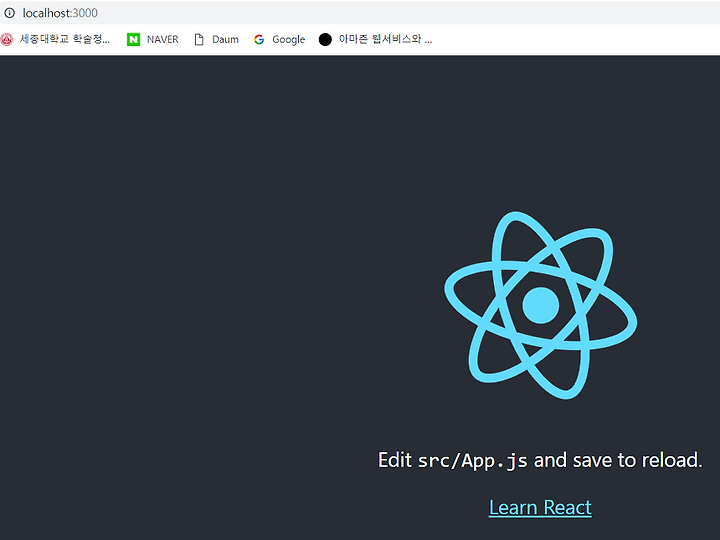Click the Daum page bookmark icon
Image resolution: width=720 pixels, height=540 pixels.
(x=199, y=39)
